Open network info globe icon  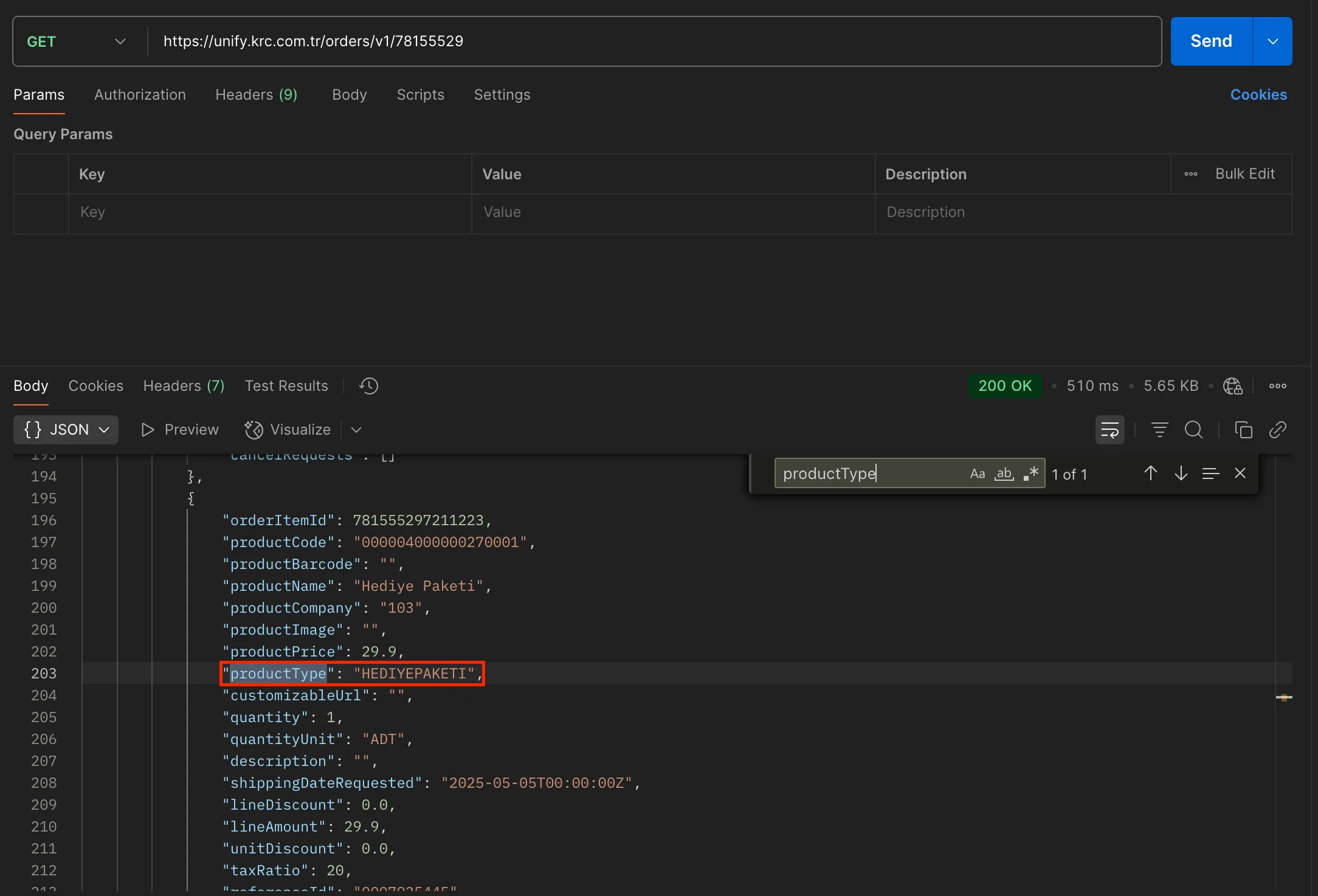click(1232, 386)
